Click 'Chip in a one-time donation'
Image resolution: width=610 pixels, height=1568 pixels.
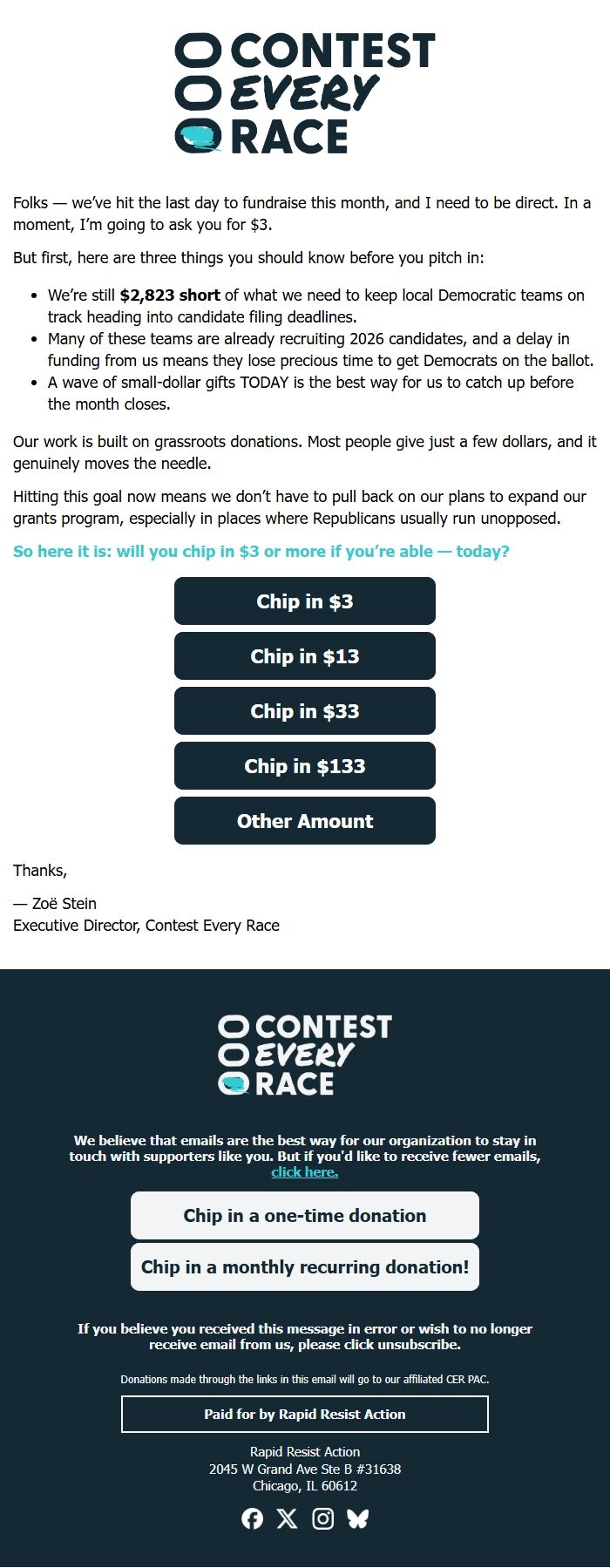coord(304,1215)
